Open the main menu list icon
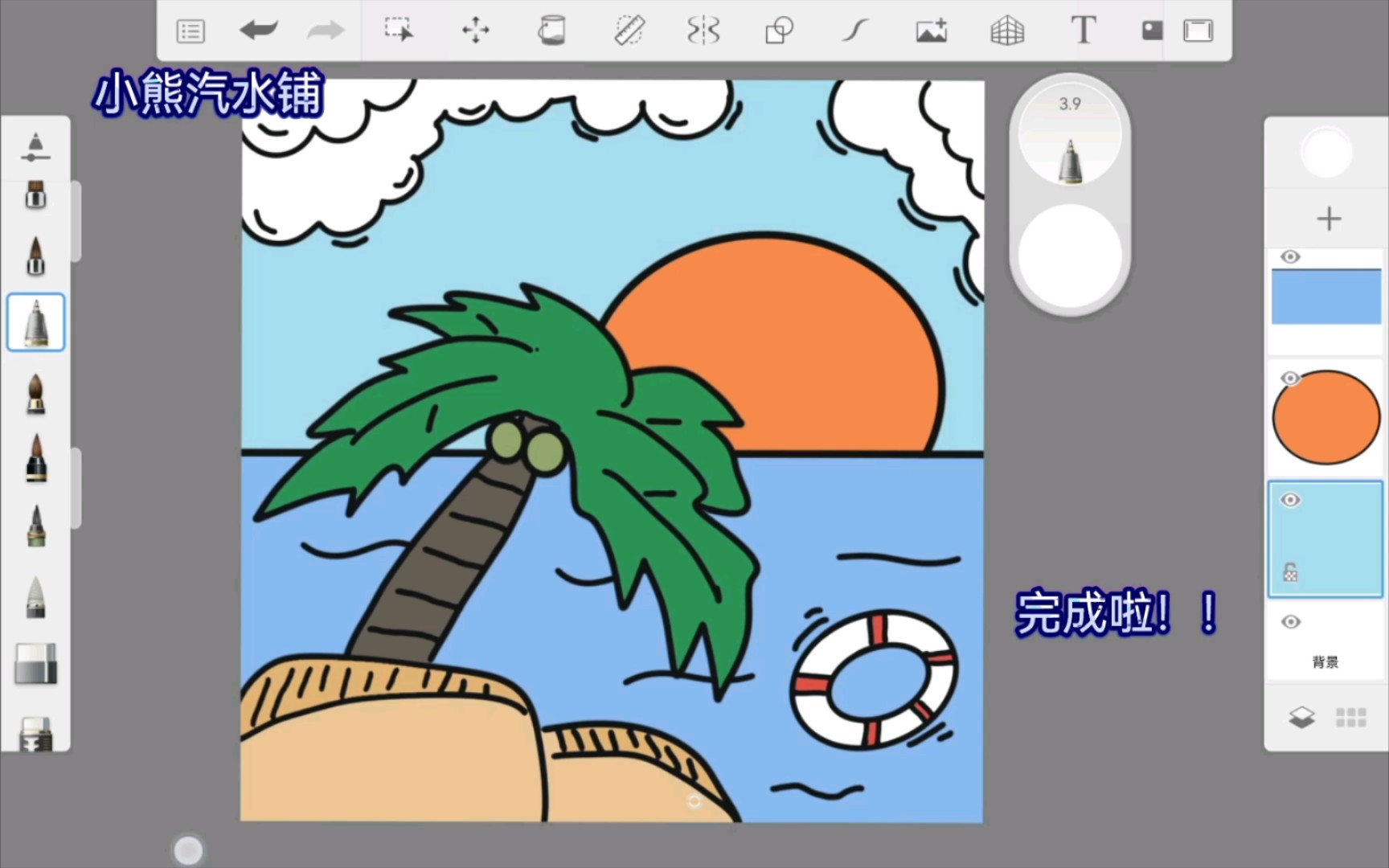This screenshot has height=868, width=1389. point(191,31)
